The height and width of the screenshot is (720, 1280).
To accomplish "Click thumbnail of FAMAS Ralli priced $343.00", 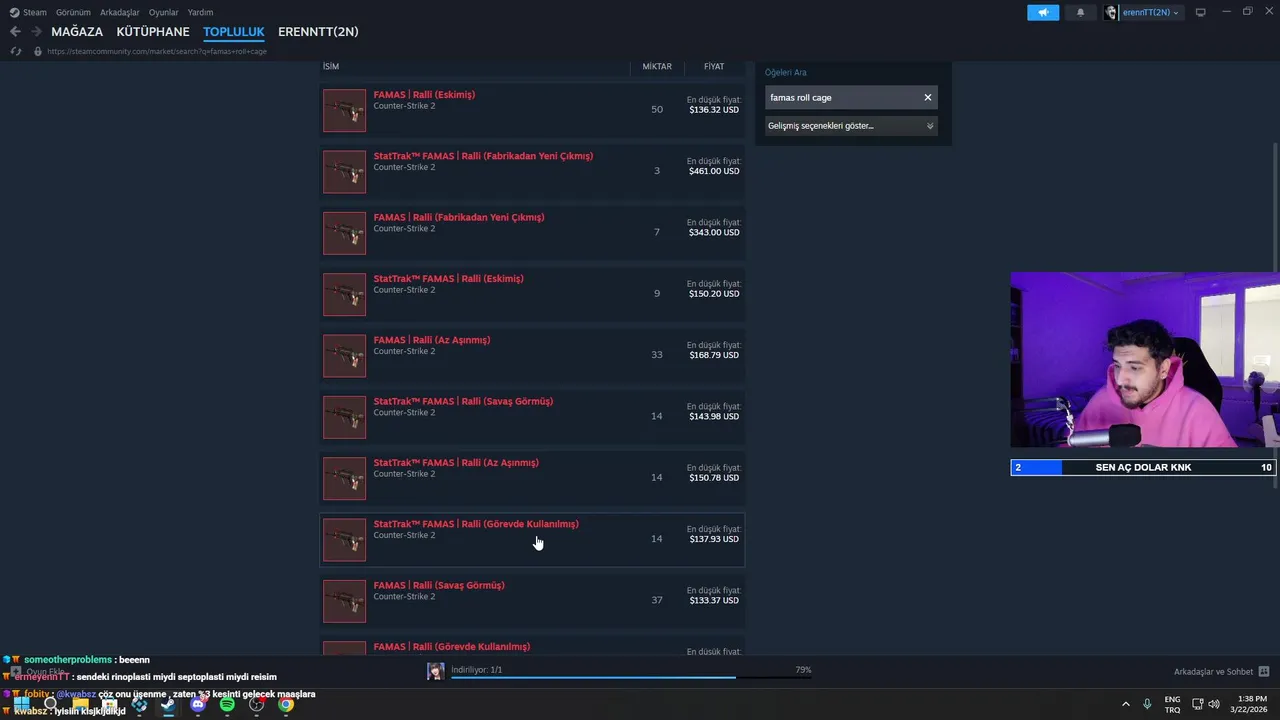I will [x=344, y=233].
